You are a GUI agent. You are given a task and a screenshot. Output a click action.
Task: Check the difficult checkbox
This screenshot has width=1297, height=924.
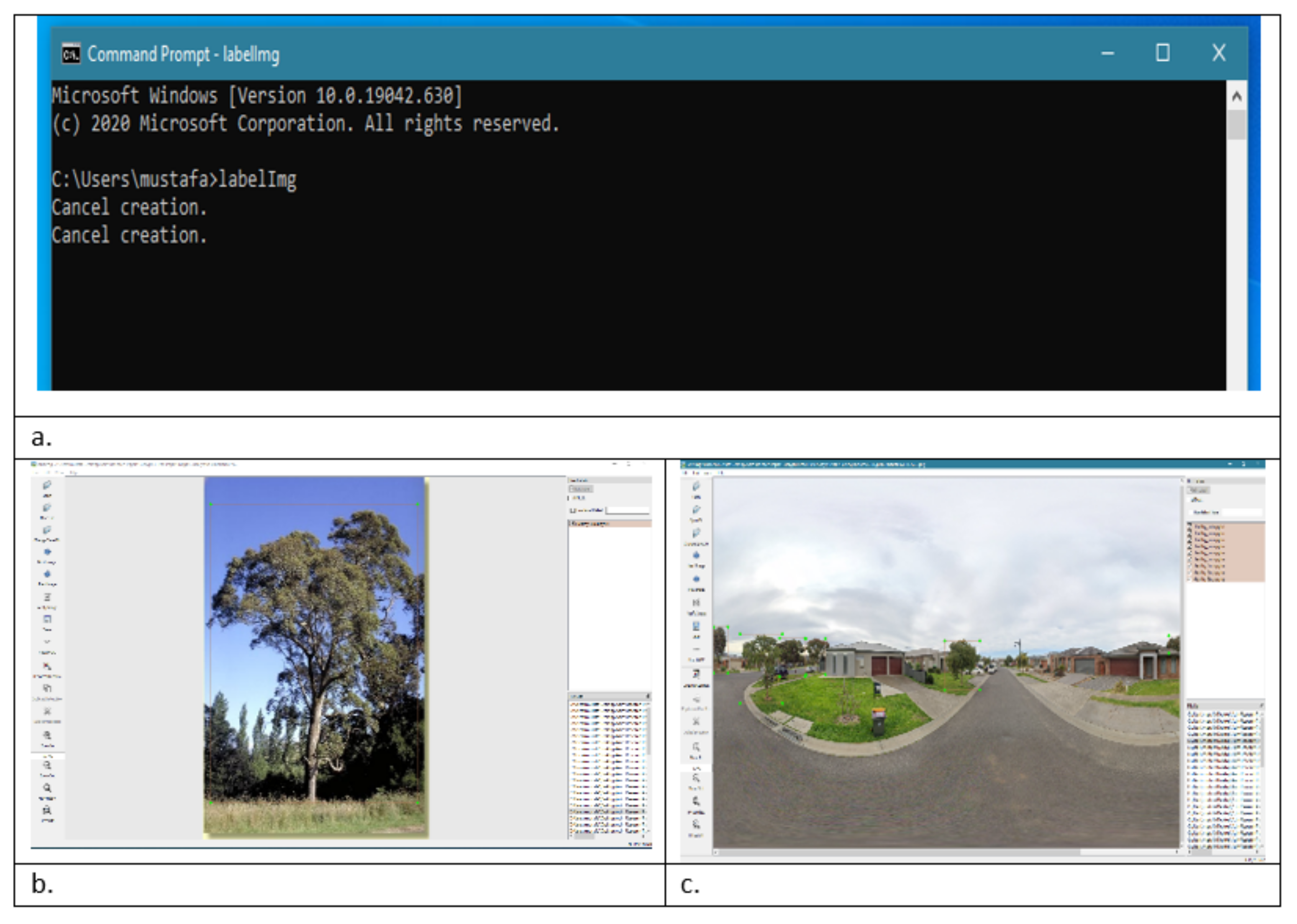tap(568, 498)
